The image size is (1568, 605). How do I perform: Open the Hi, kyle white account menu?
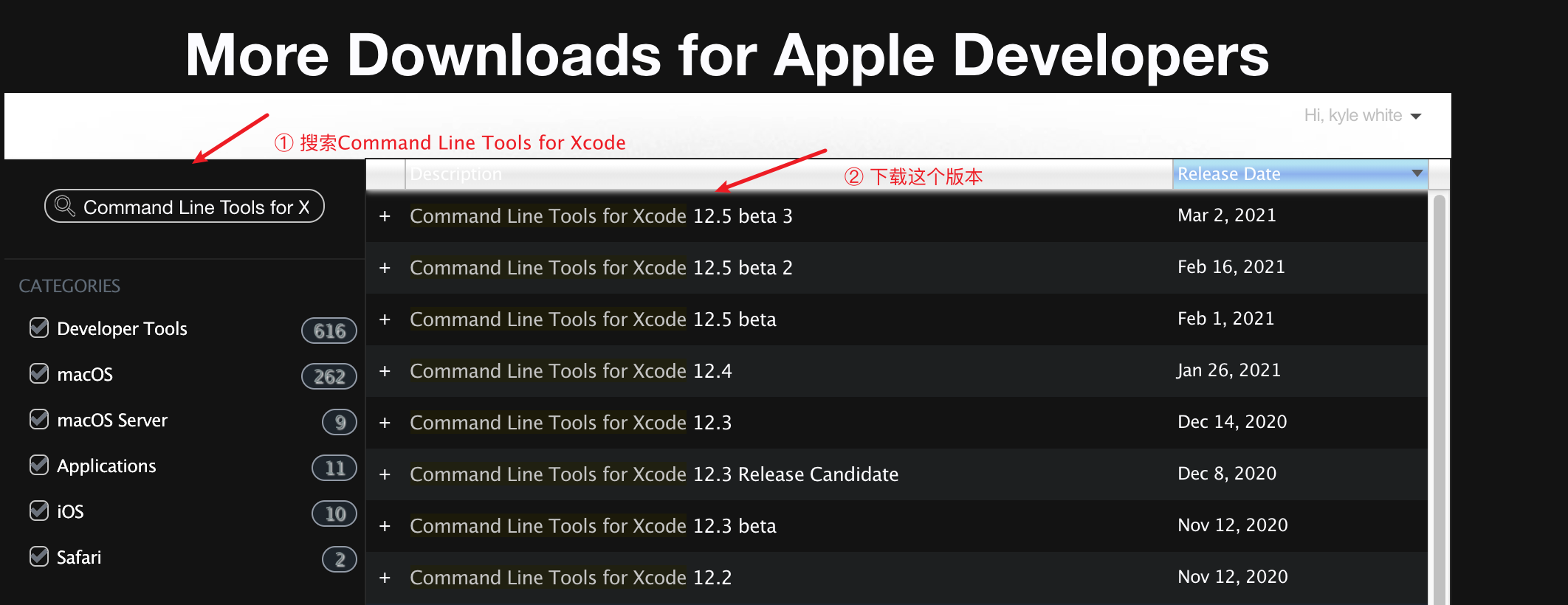coord(1362,116)
